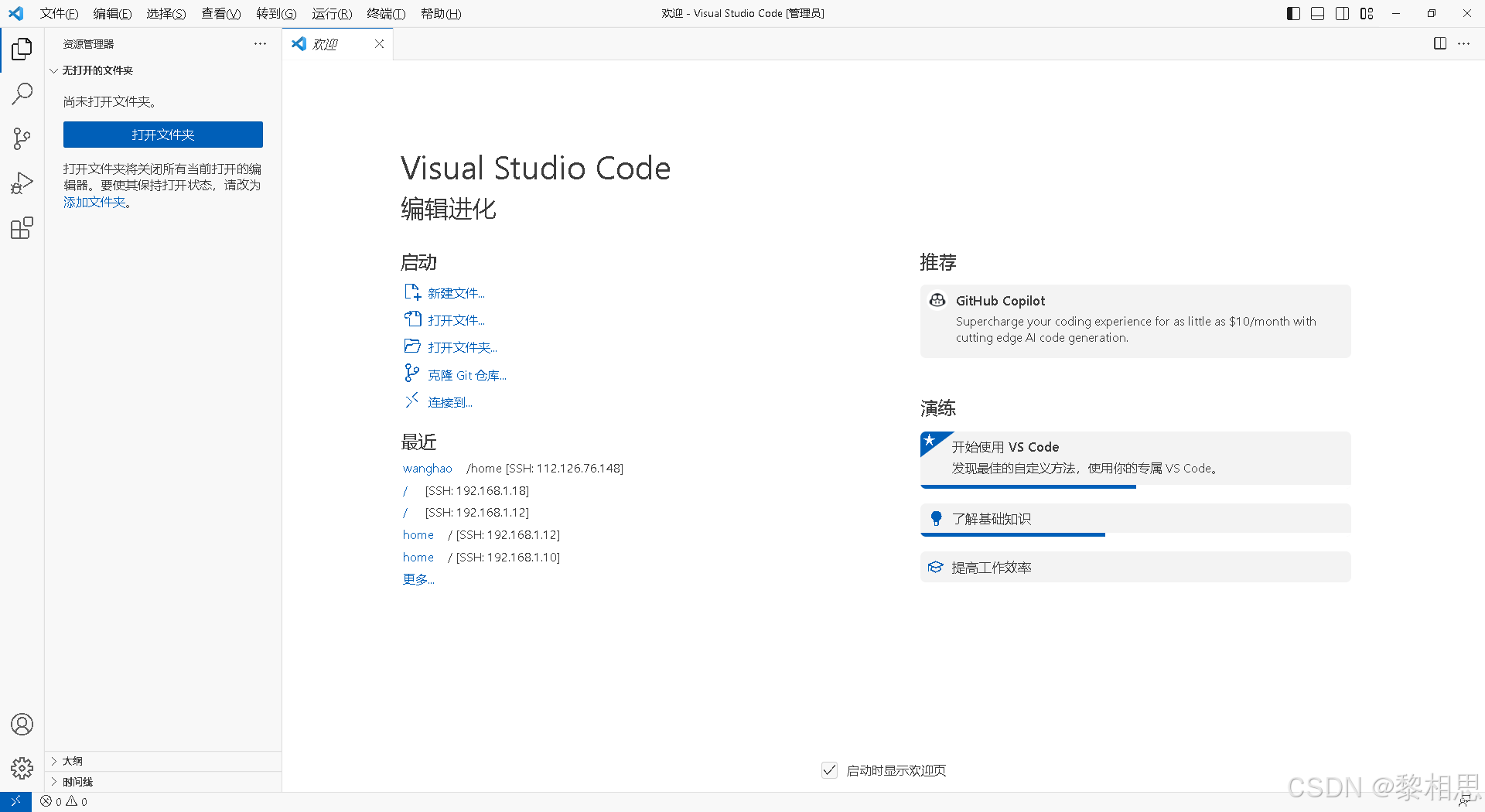
Task: Click the graduation cap icon beside 提高工作效率
Action: (936, 567)
